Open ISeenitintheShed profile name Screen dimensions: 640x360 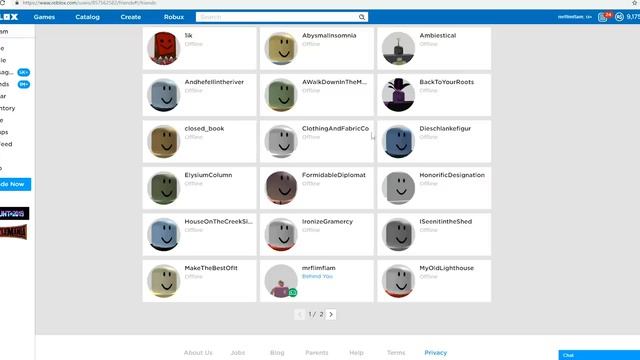click(x=445, y=222)
